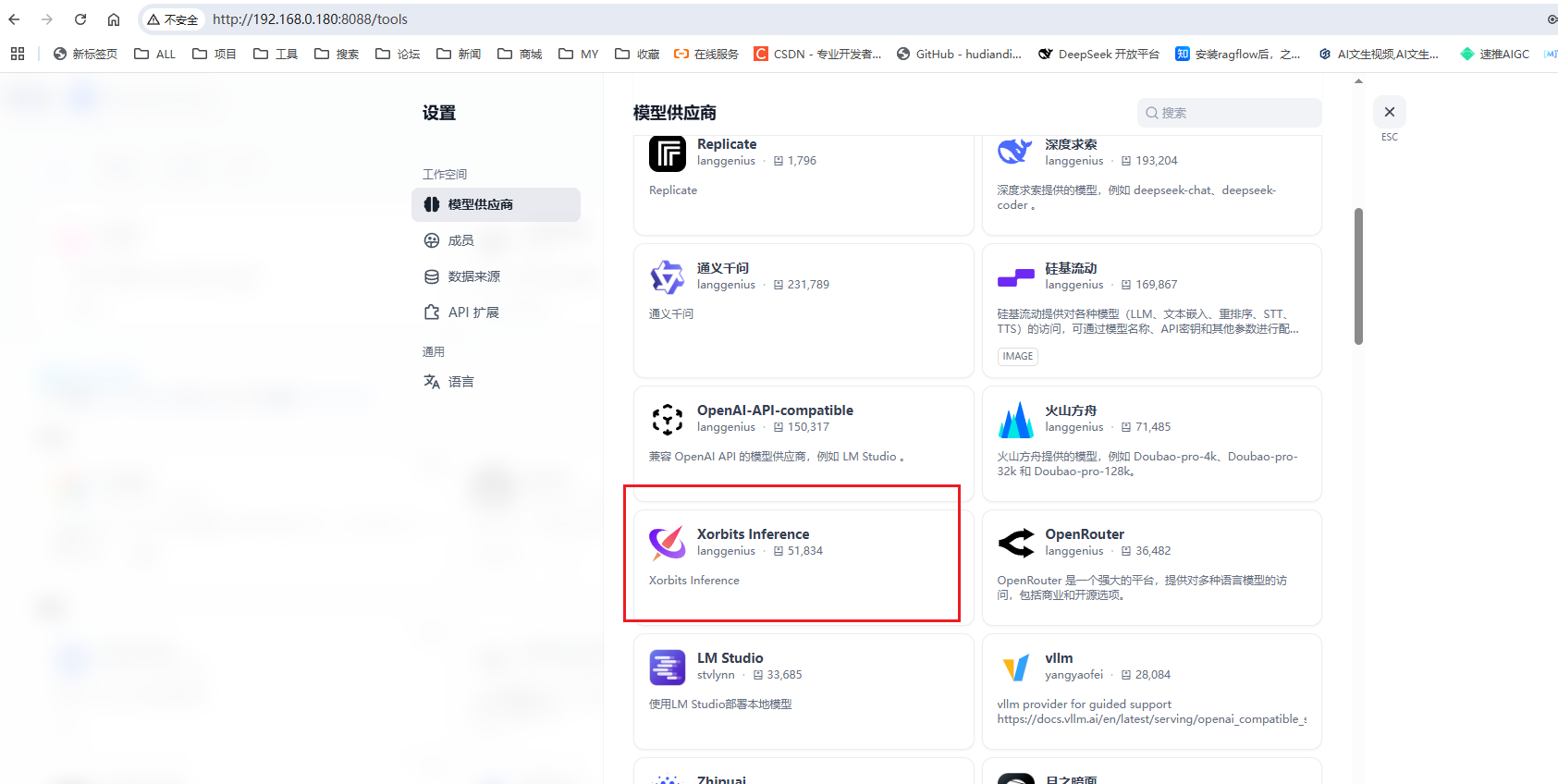This screenshot has width=1558, height=784.
Task: Open the LM Studio provider title
Action: pos(730,658)
